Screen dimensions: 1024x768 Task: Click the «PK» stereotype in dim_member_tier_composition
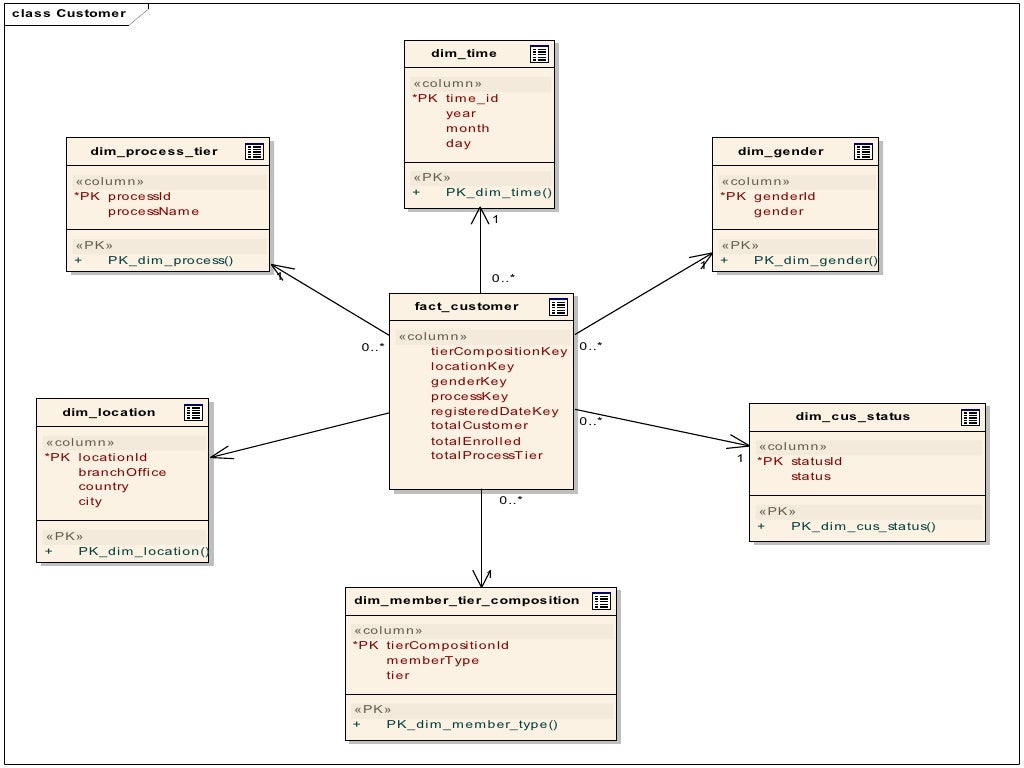click(372, 710)
